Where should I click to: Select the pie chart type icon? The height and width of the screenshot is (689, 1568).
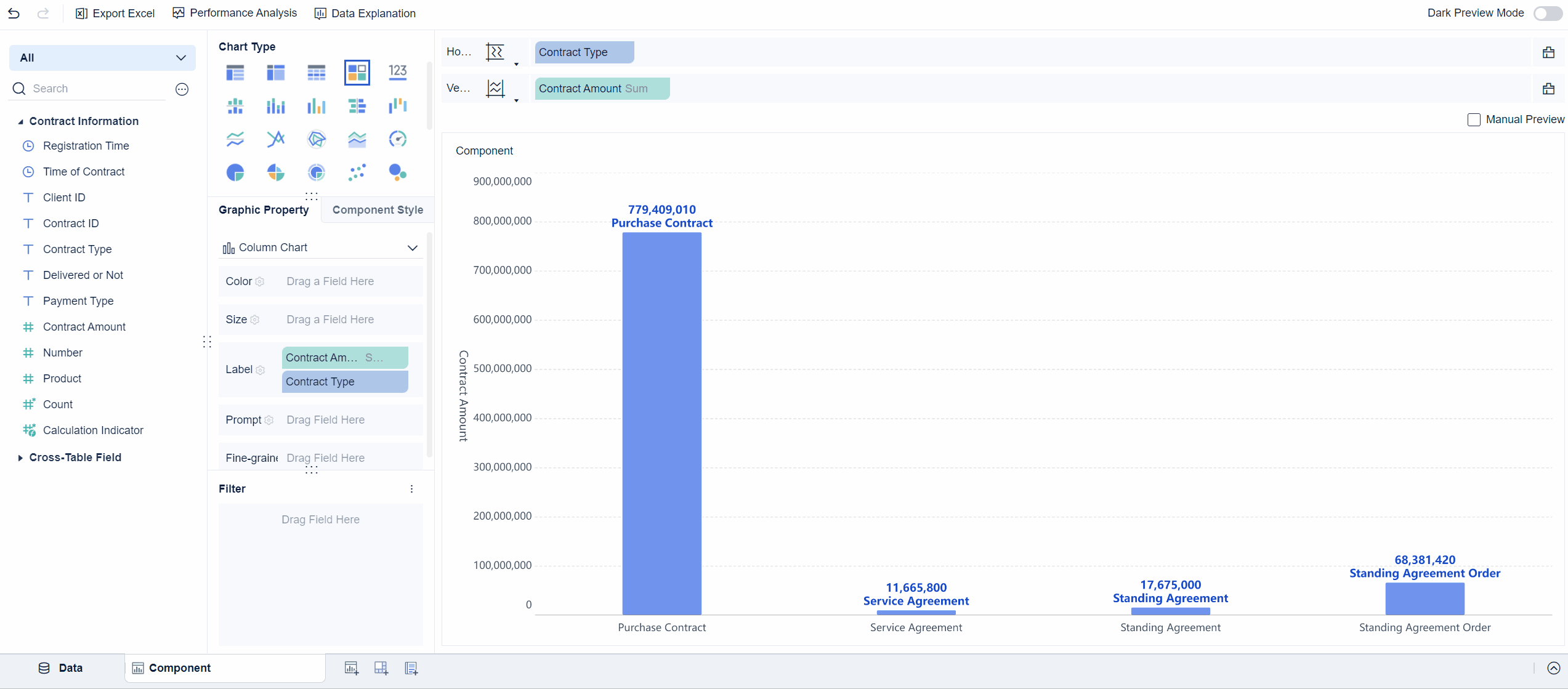pos(235,172)
